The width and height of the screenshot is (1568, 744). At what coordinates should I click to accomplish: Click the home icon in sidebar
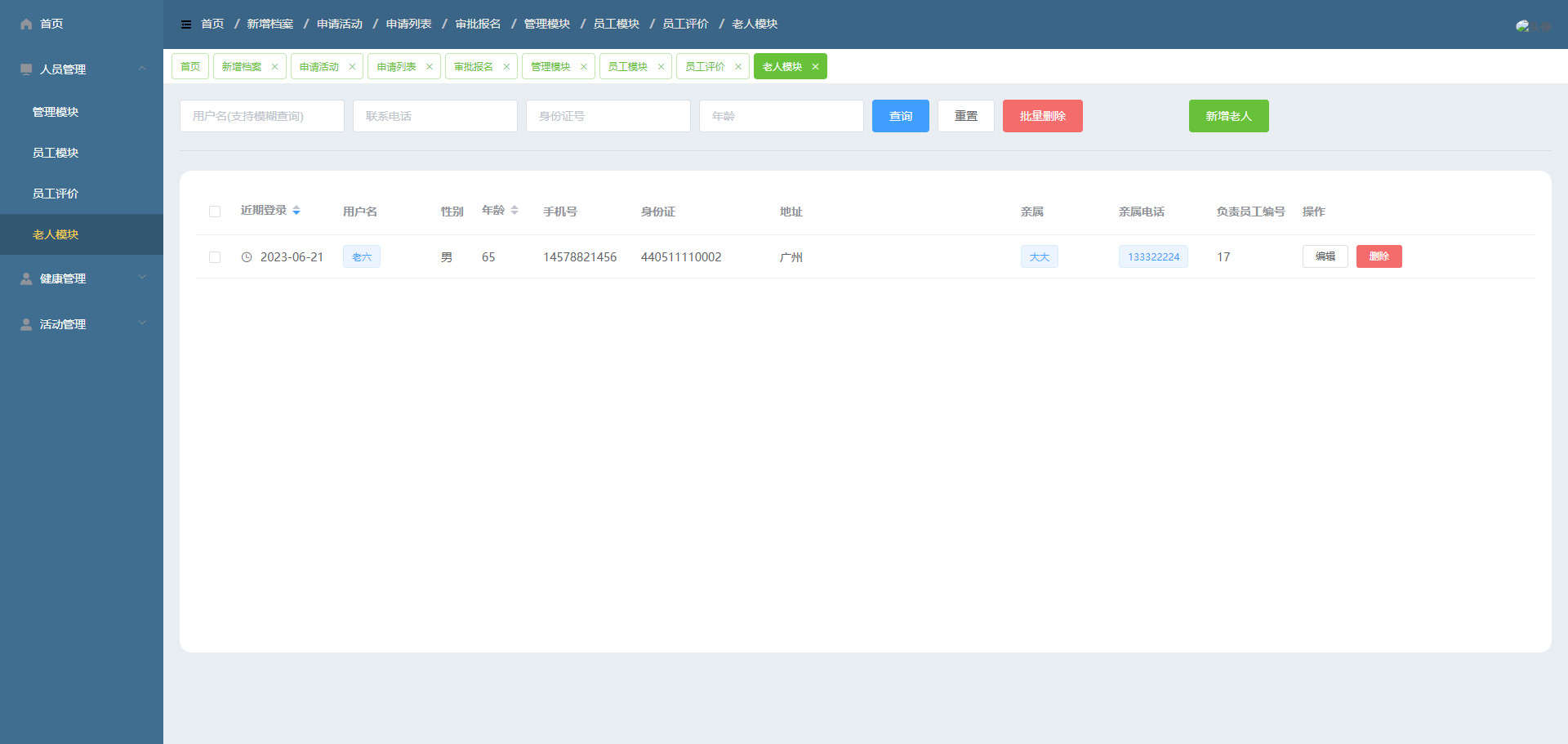coord(26,24)
